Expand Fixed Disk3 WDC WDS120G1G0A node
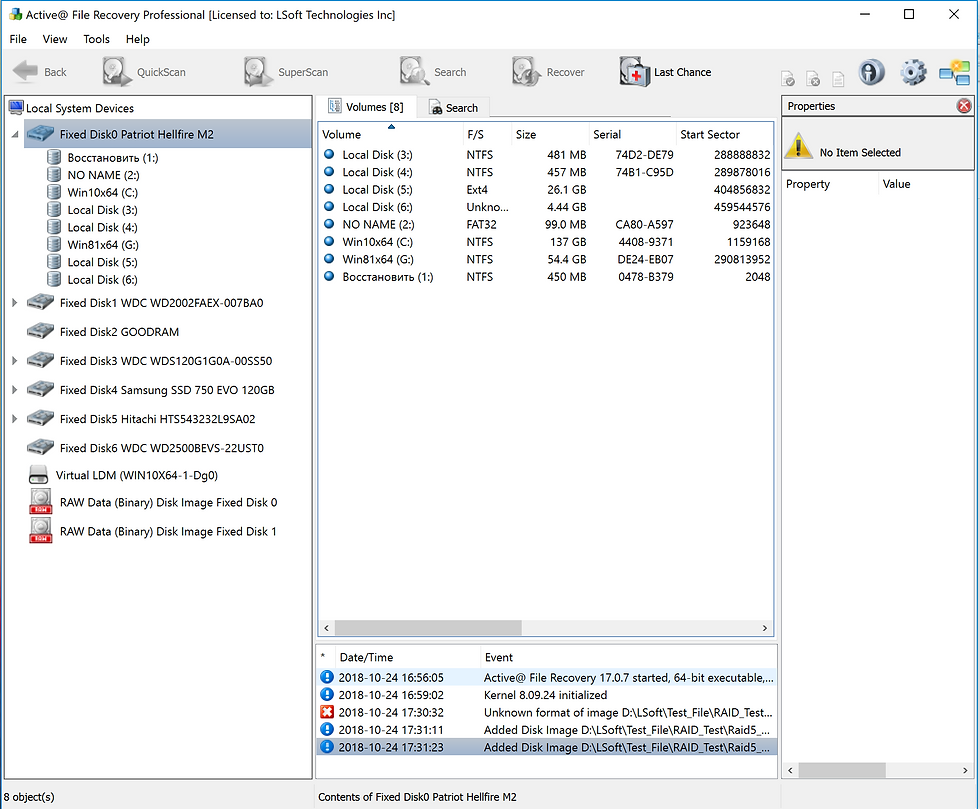980x809 pixels. coord(14,361)
